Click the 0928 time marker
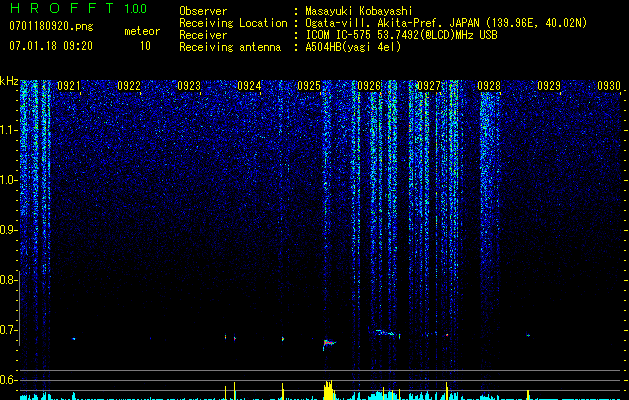 click(489, 85)
